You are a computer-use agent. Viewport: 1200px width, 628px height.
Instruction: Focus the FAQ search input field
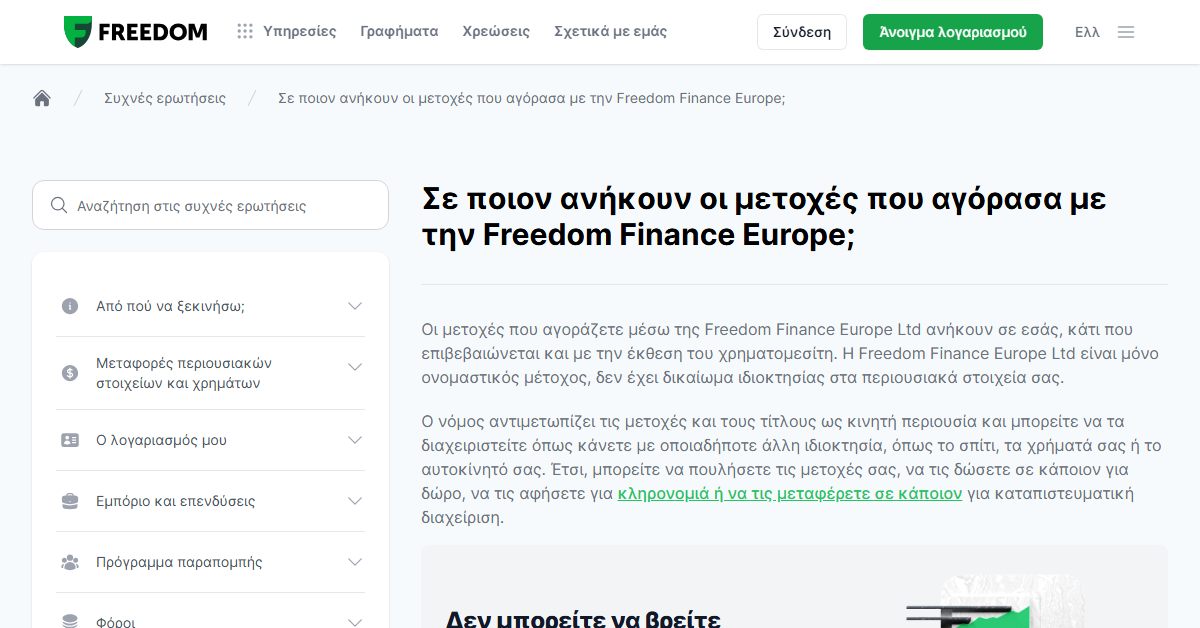tap(210, 205)
